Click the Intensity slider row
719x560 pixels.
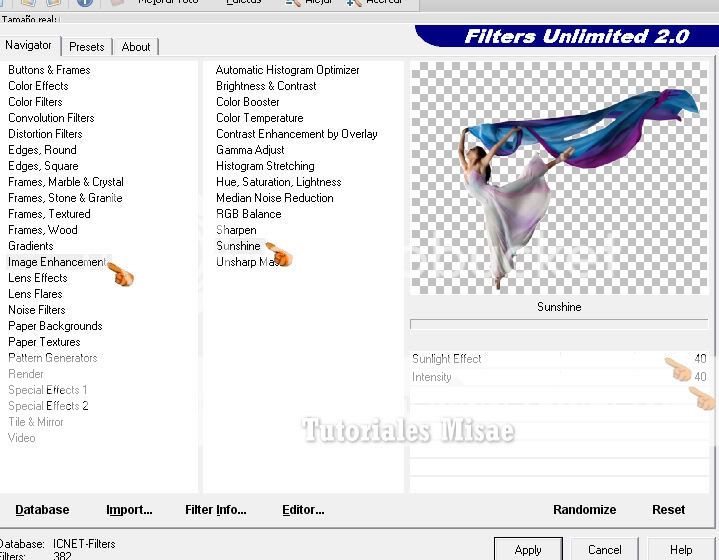[x=558, y=377]
